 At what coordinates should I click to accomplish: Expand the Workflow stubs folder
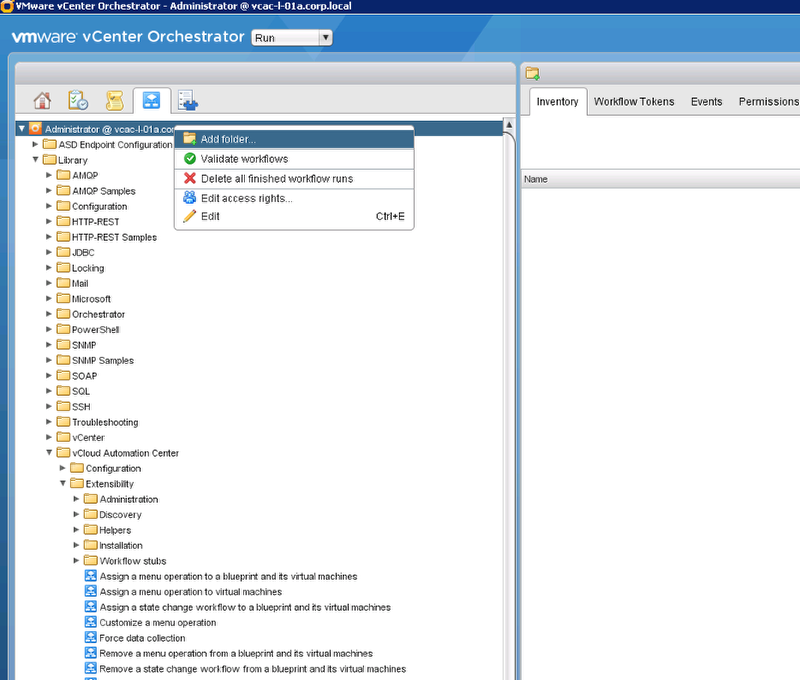(77, 561)
